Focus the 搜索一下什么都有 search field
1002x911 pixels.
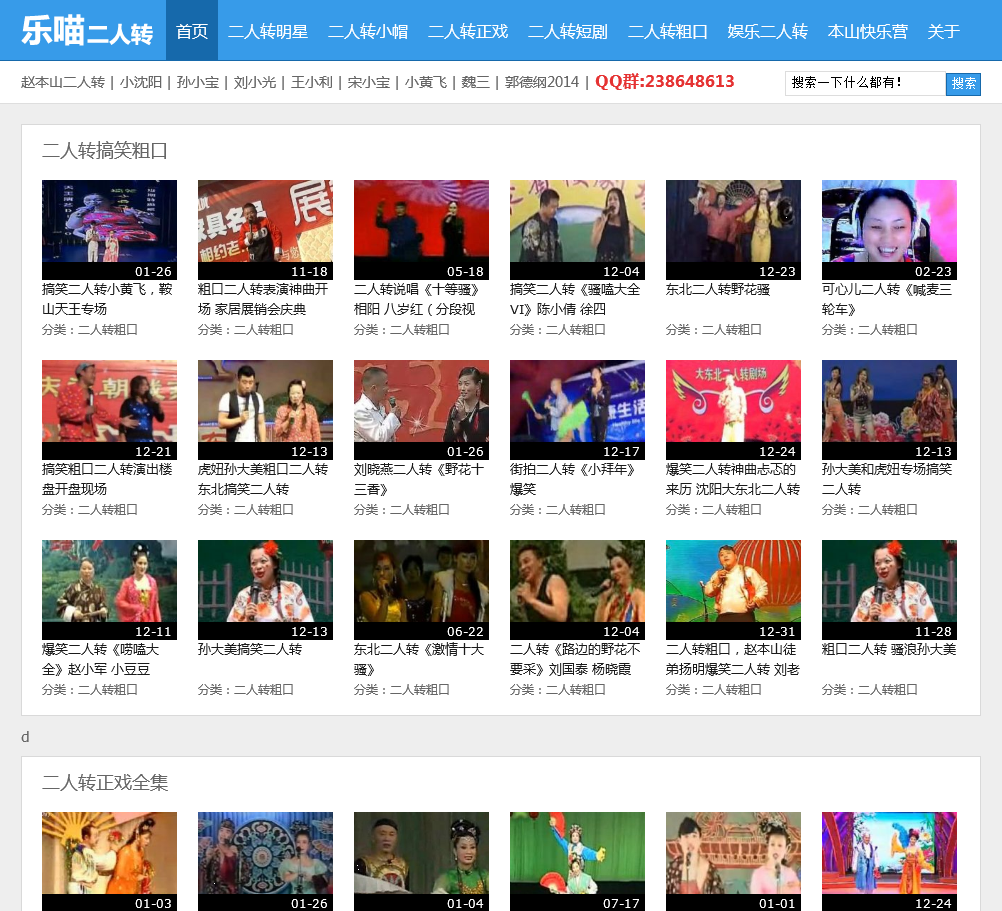(865, 83)
